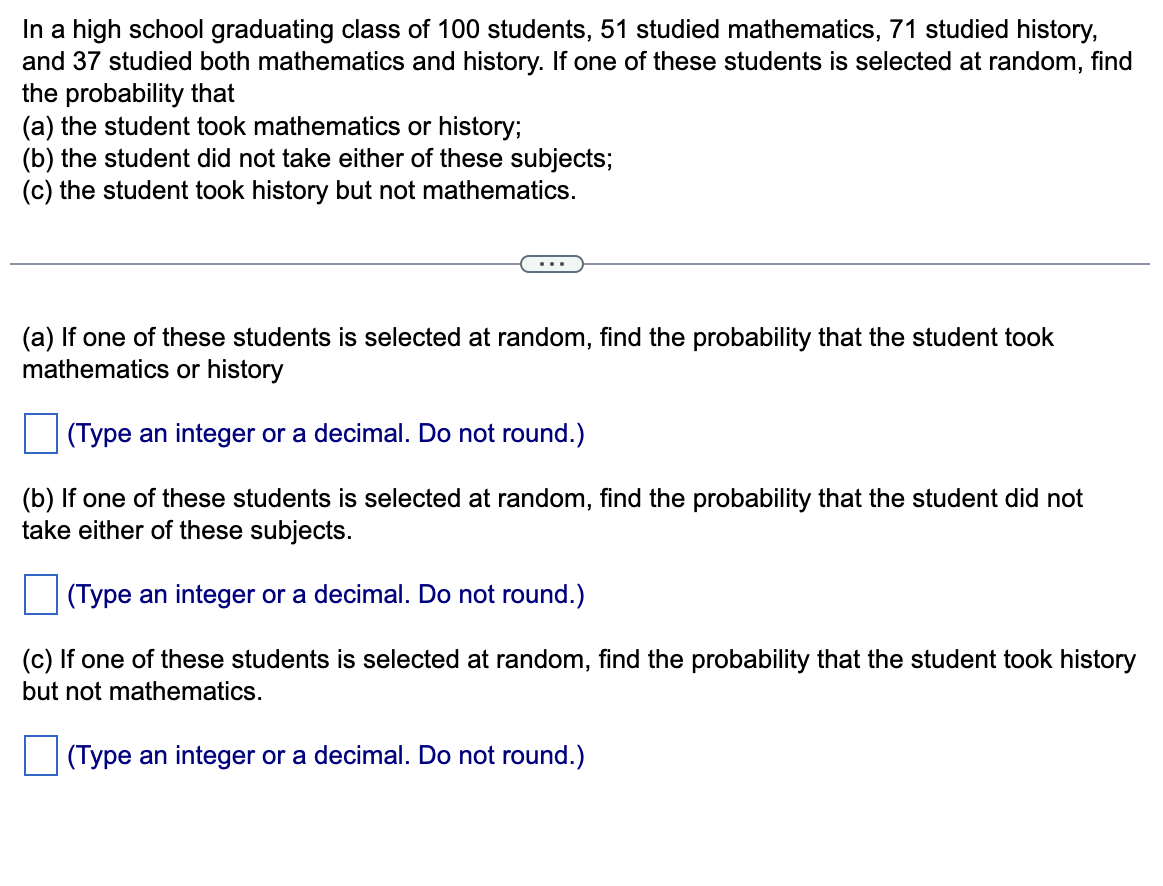Place cursor in the part (b) entry box

point(40,595)
